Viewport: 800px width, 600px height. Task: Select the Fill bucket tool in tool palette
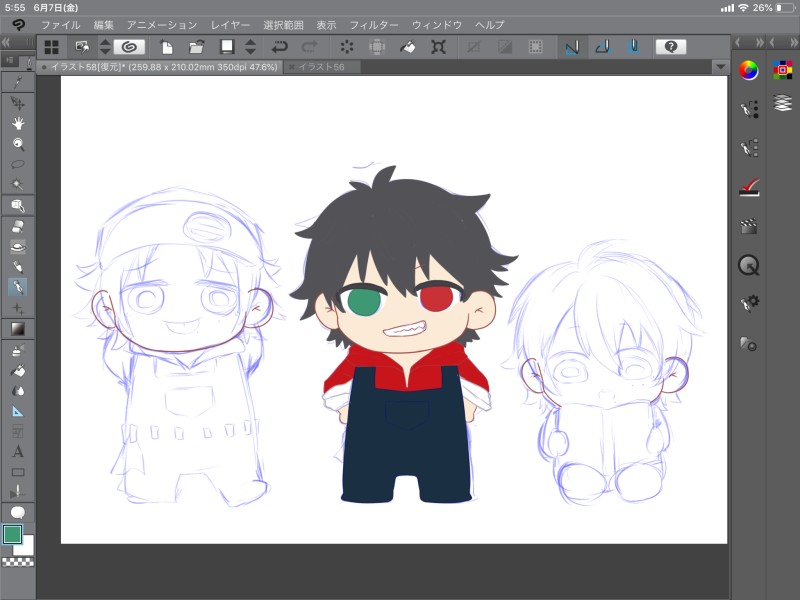(18, 371)
